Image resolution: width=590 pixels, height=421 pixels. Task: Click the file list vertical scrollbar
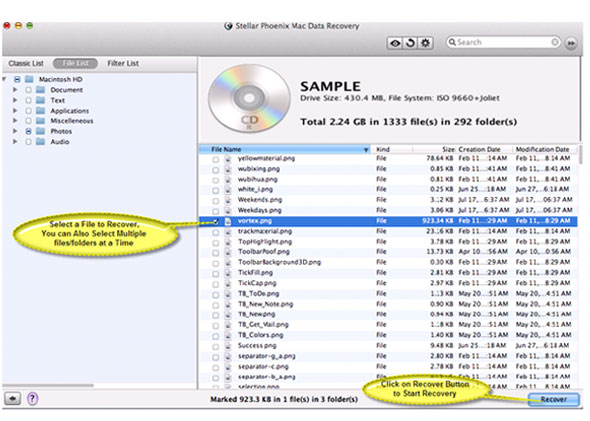click(x=581, y=155)
